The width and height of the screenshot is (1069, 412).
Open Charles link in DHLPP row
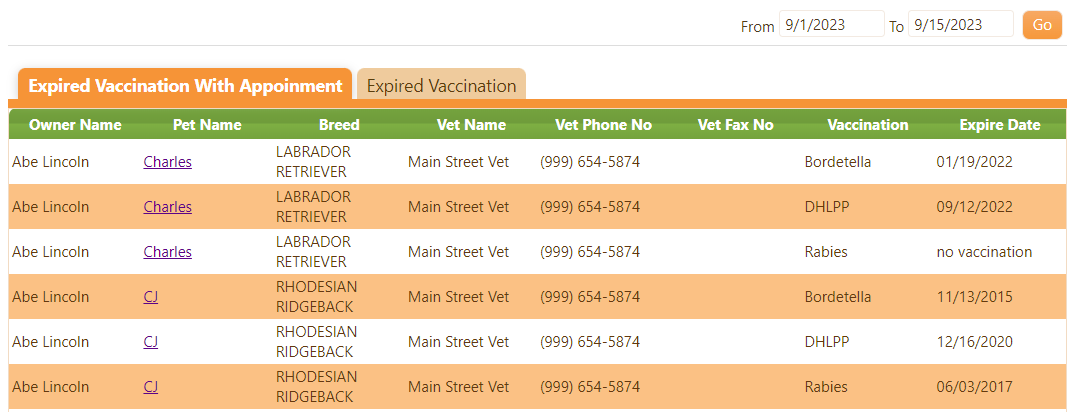(x=168, y=207)
